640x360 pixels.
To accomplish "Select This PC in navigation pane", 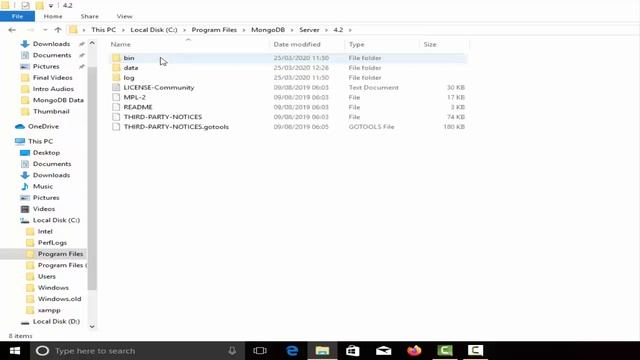I will (40, 141).
